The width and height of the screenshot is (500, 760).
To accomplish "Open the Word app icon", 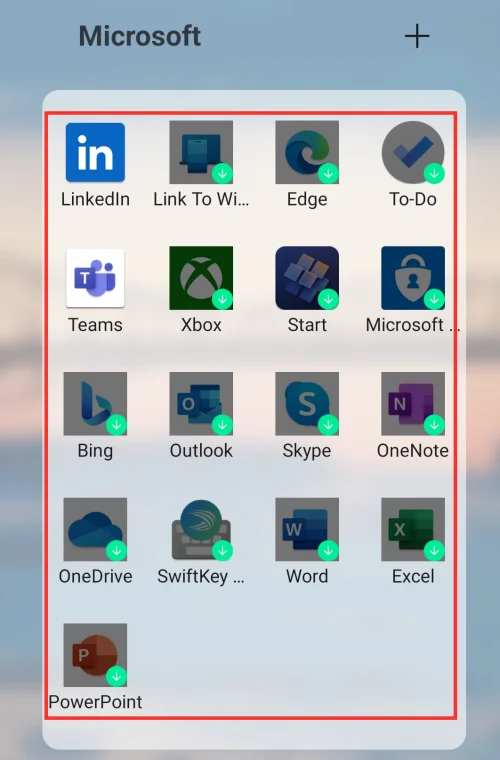I will 307,529.
